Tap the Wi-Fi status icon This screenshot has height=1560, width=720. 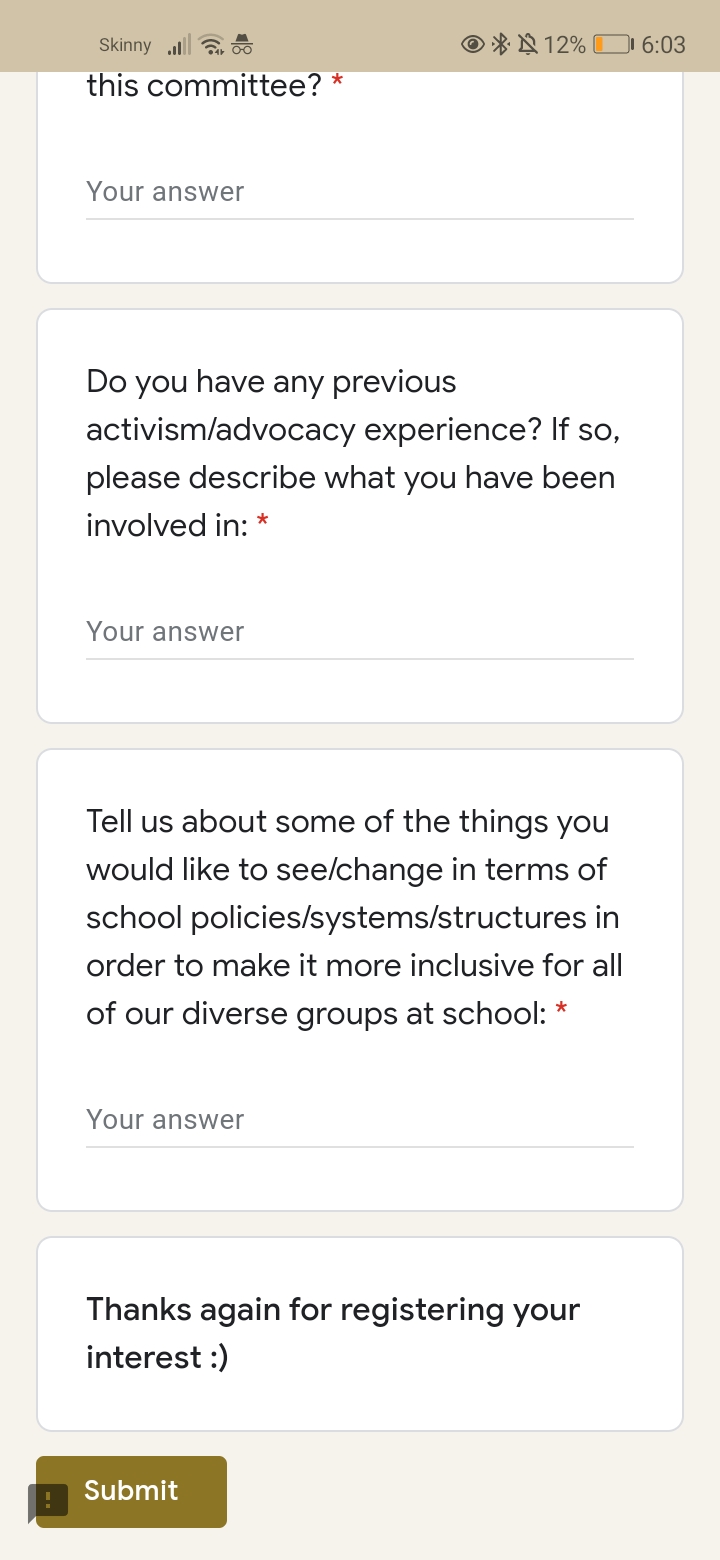pos(211,45)
